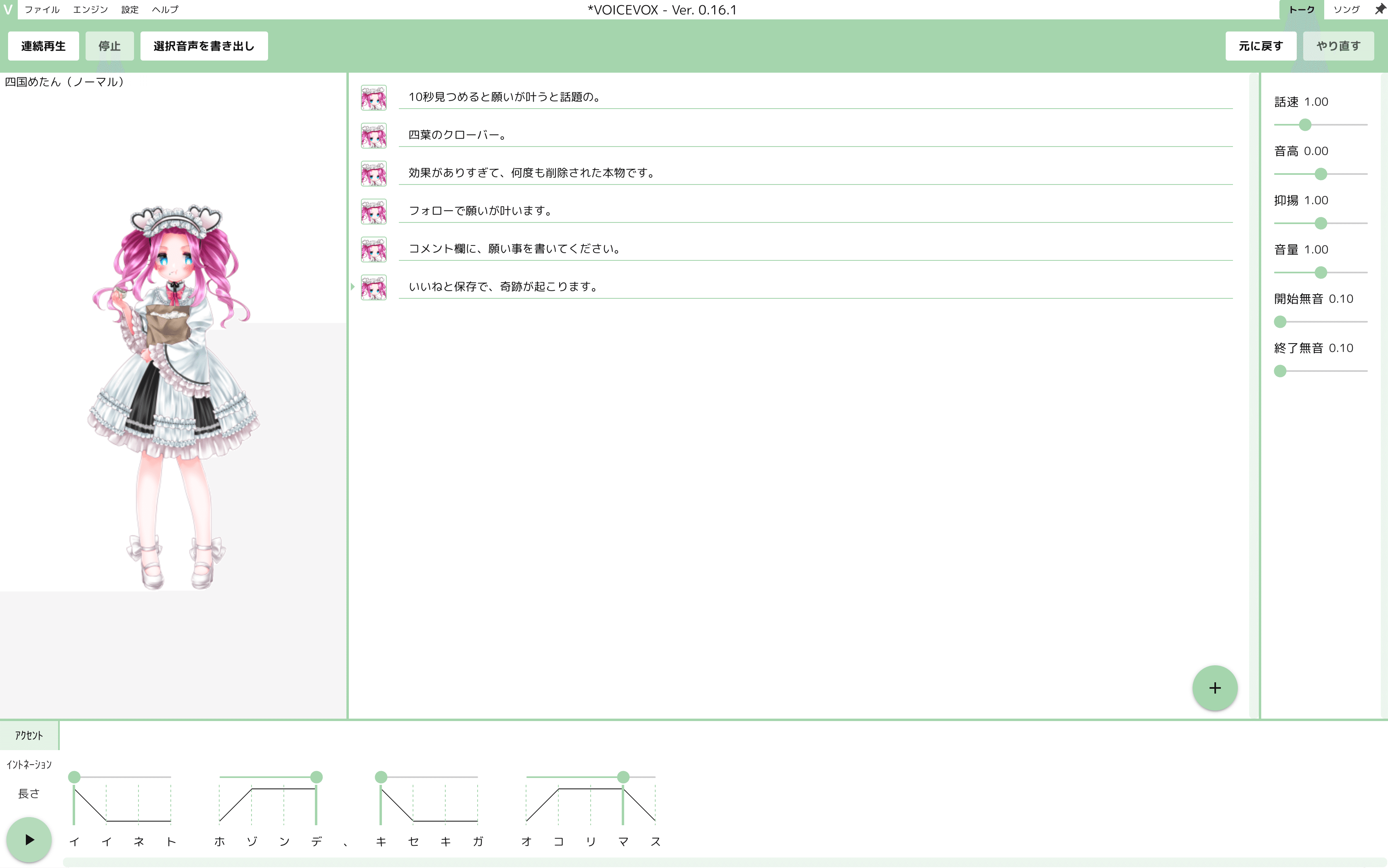Click accent slider handle above キセキガ

[381, 777]
